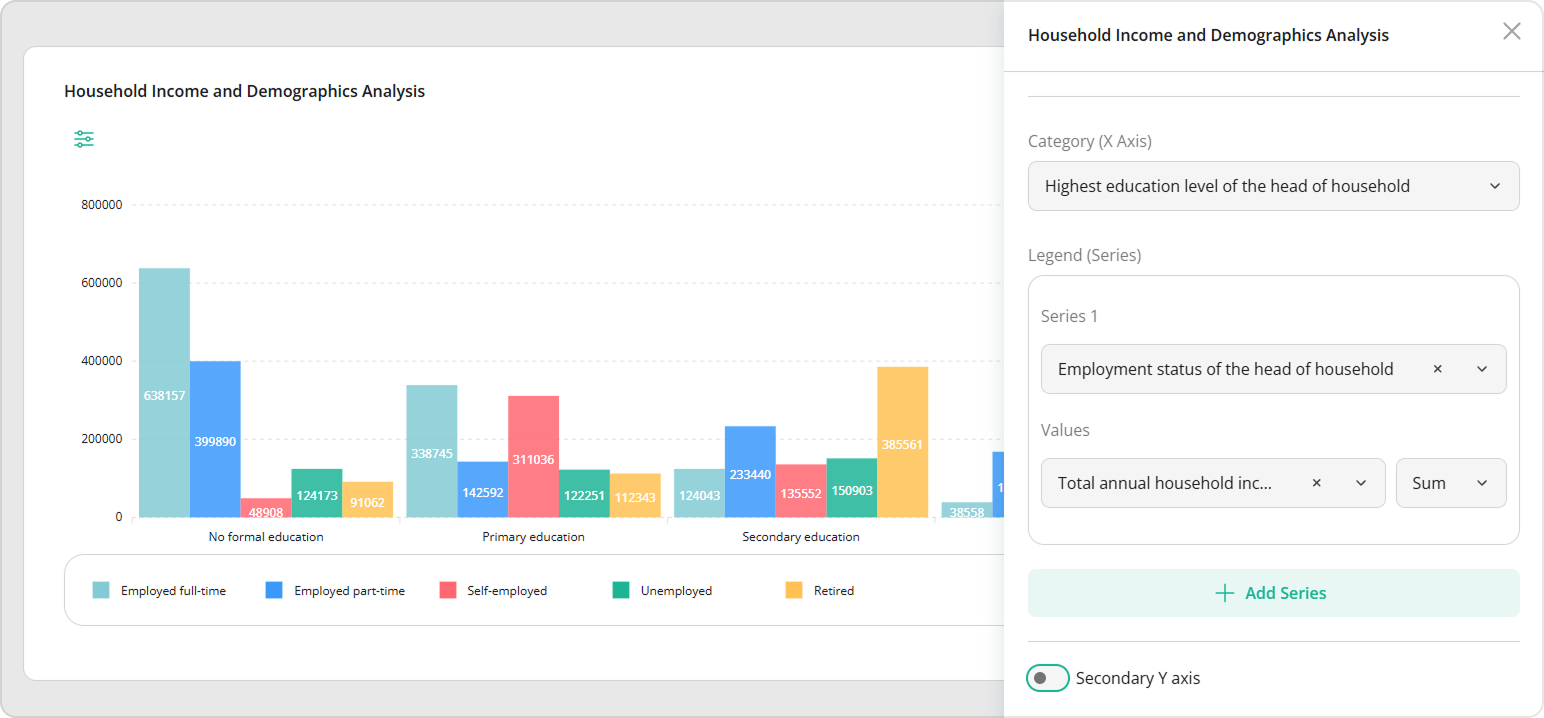Clear the Total annual household income value field
The image size is (1544, 718).
coord(1317,482)
